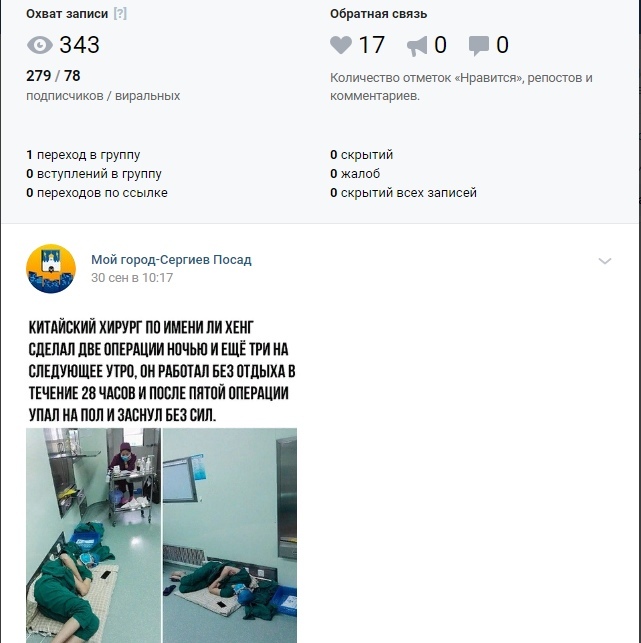This screenshot has height=643, width=641.
Task: Open the left surgeon photo
Action: (x=94, y=535)
